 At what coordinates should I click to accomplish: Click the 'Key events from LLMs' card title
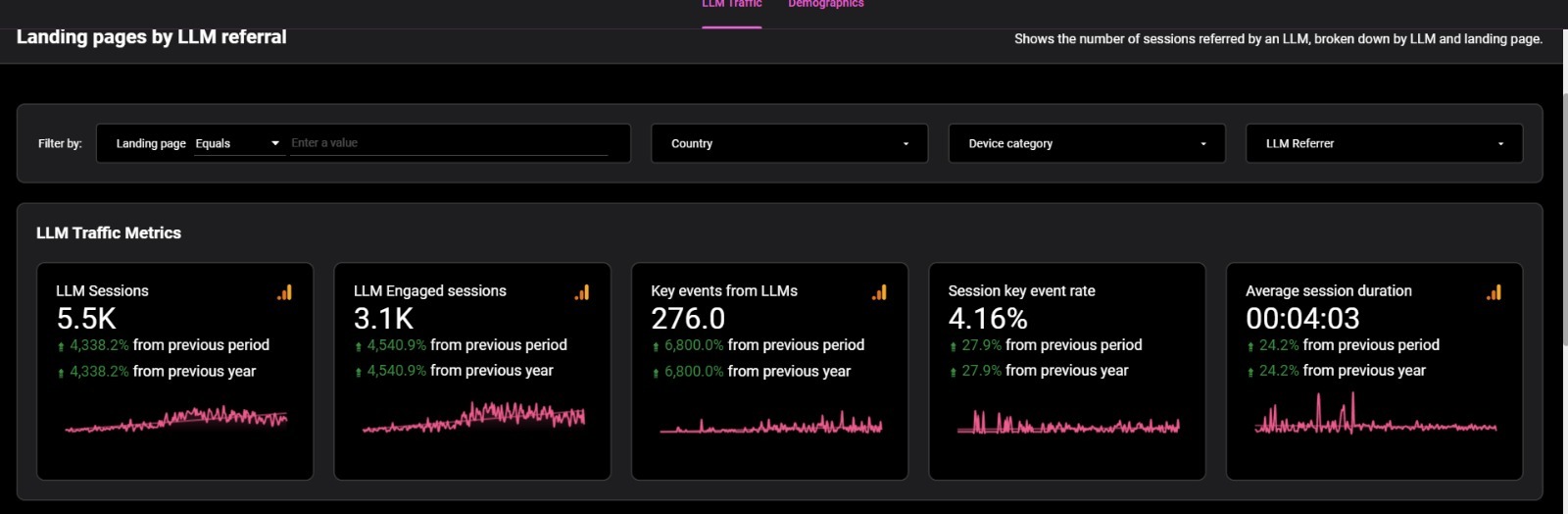tap(724, 291)
